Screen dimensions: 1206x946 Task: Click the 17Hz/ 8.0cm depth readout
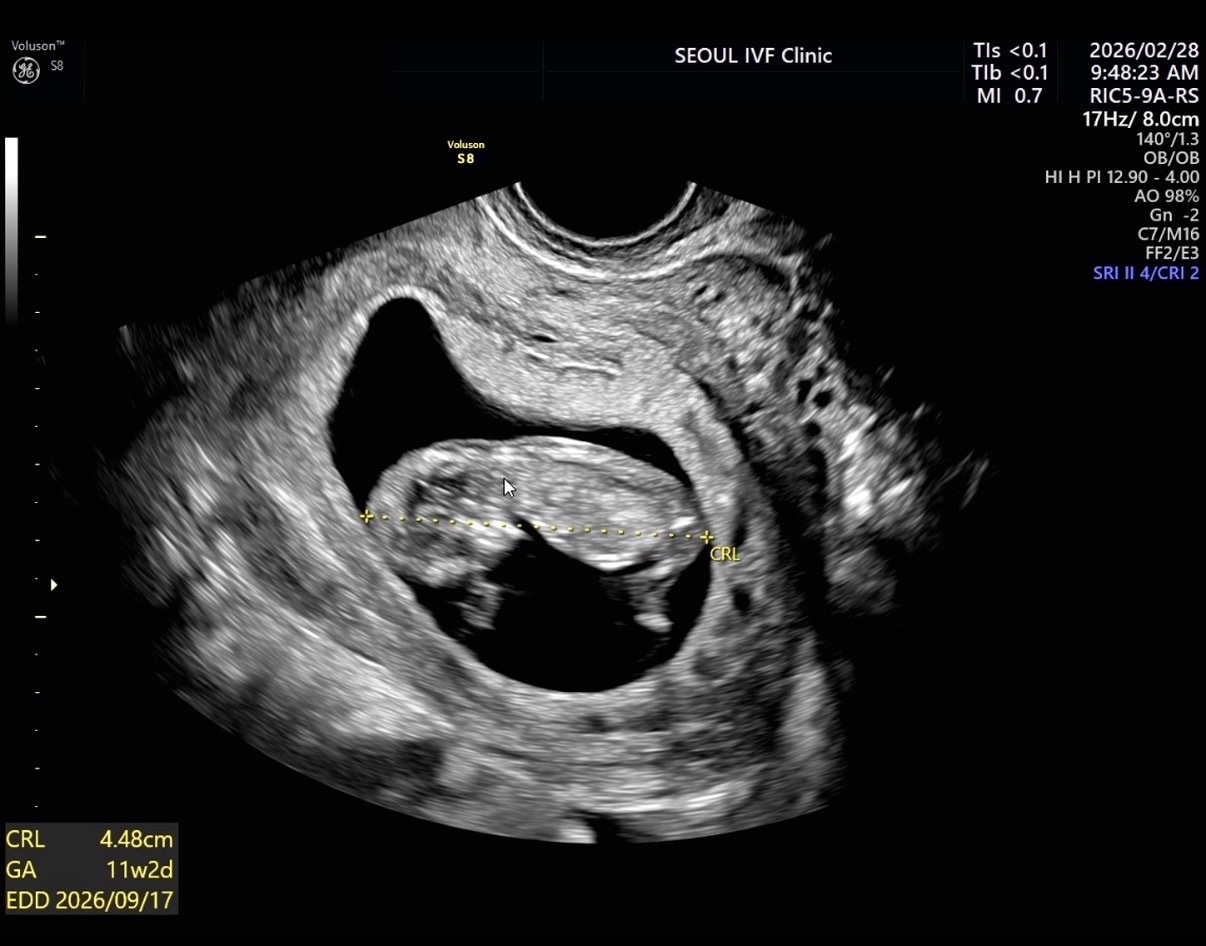click(1140, 119)
